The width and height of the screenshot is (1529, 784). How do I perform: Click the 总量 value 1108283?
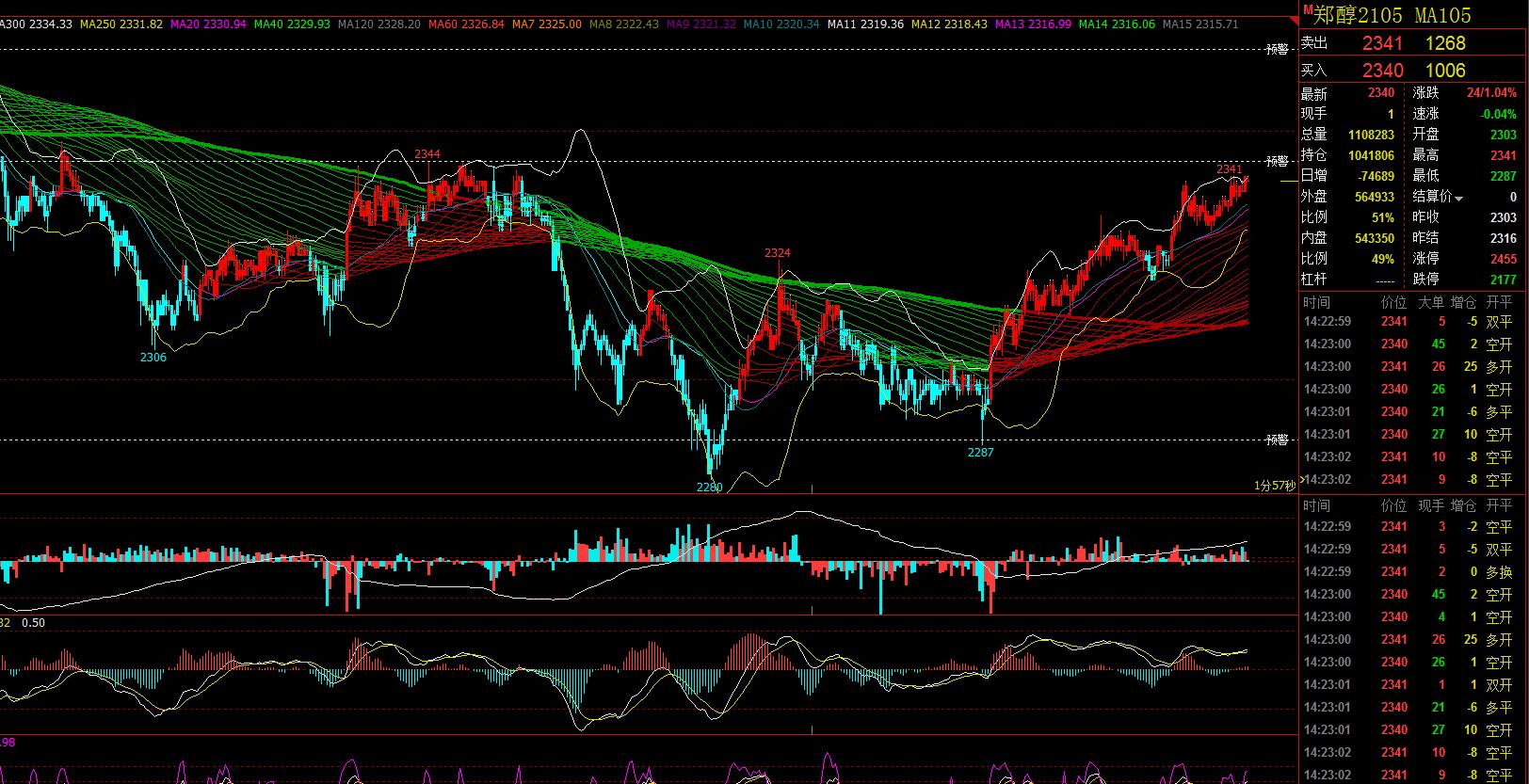click(x=1371, y=135)
